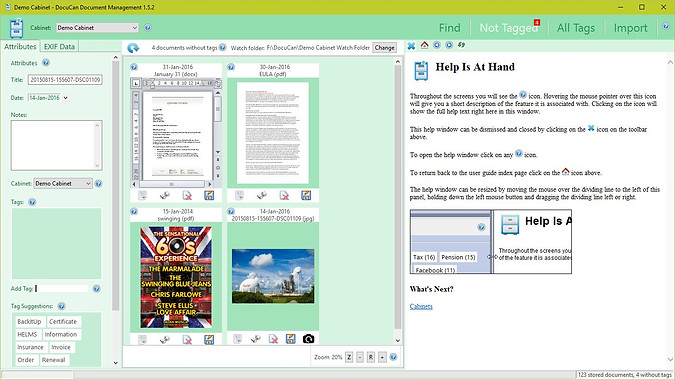Open the Not Tagged view
The height and width of the screenshot is (380, 675).
(x=508, y=28)
